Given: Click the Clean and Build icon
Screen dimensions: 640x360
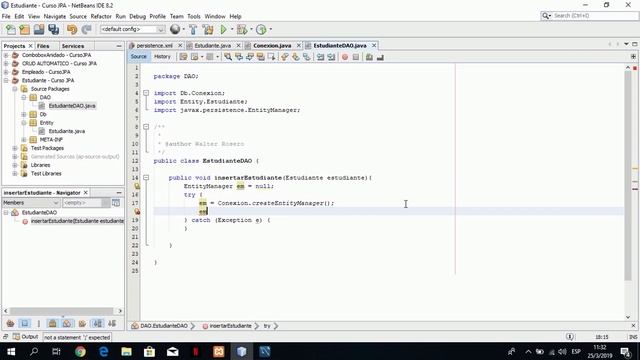Looking at the screenshot, I should coord(208,29).
